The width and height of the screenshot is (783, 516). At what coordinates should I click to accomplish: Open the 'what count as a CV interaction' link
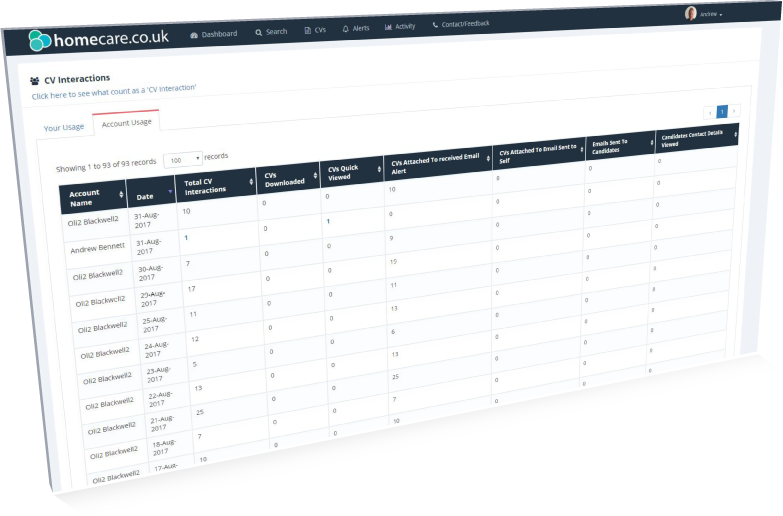click(114, 91)
